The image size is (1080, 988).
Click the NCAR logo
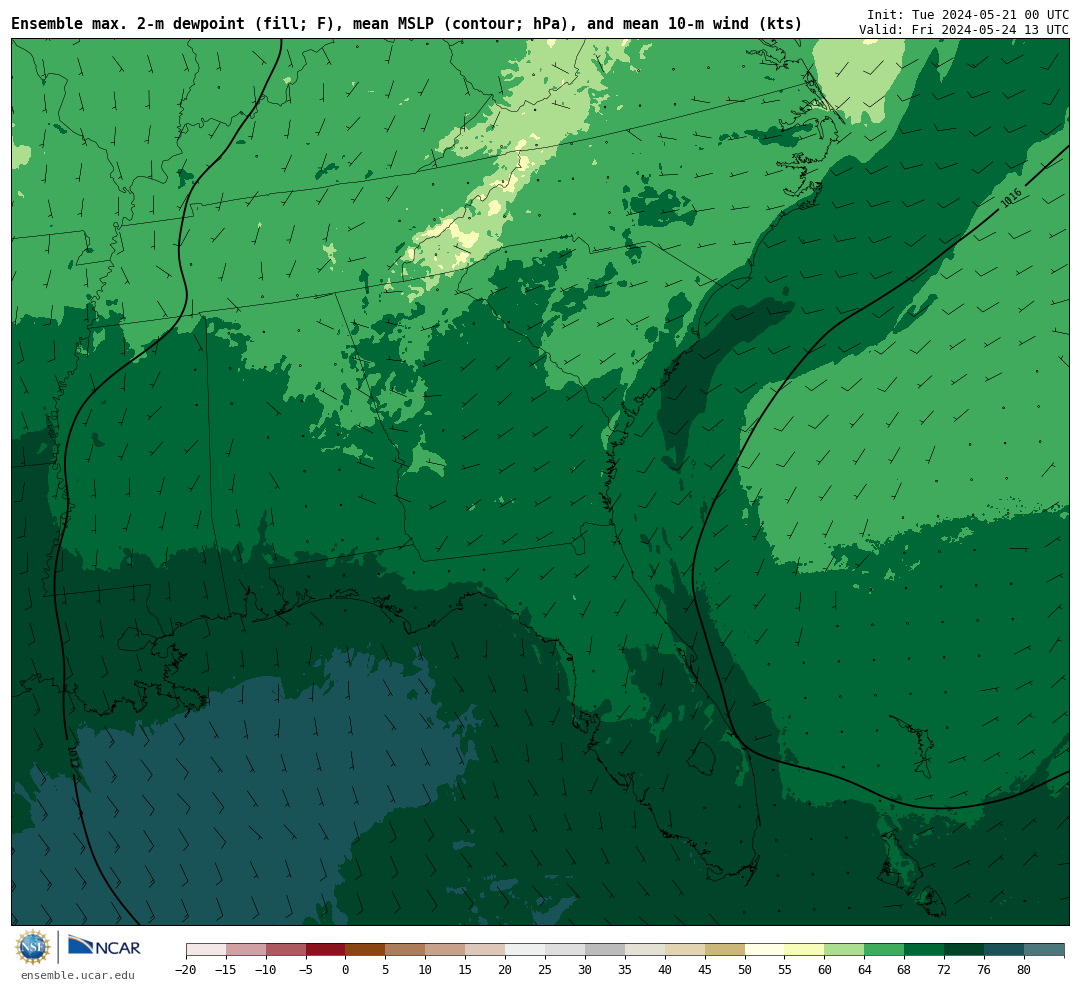point(104,946)
